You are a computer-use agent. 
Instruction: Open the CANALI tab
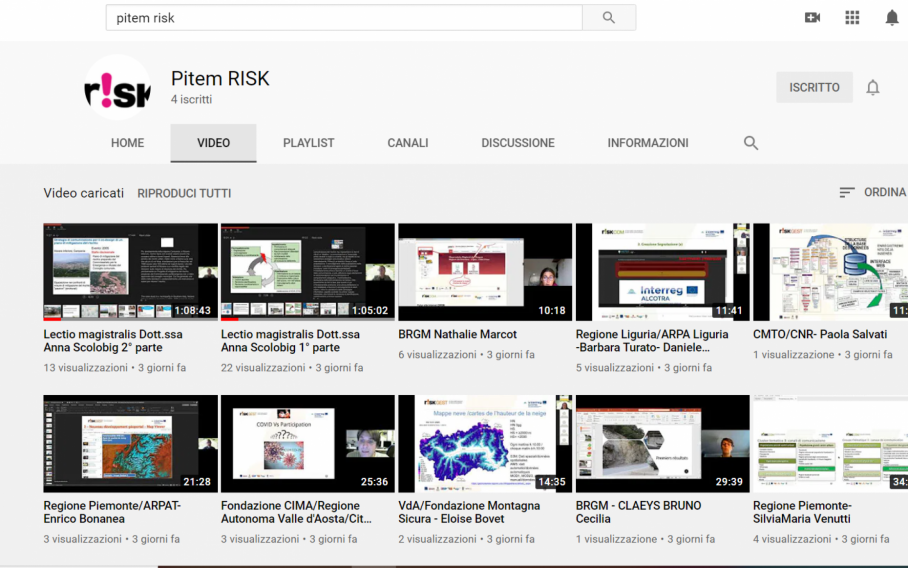point(408,143)
